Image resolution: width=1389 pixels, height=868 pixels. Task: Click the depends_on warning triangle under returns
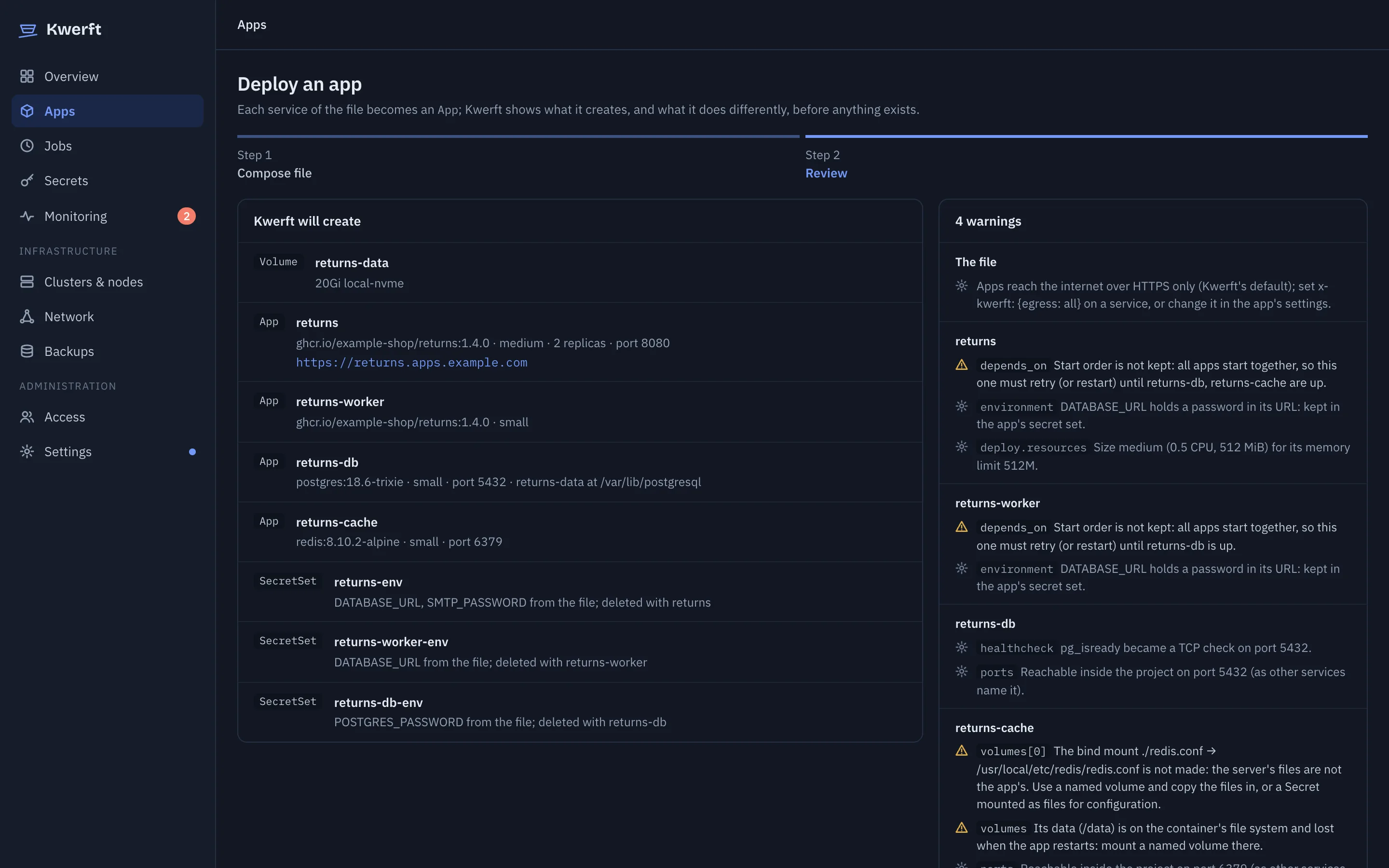tap(962, 365)
